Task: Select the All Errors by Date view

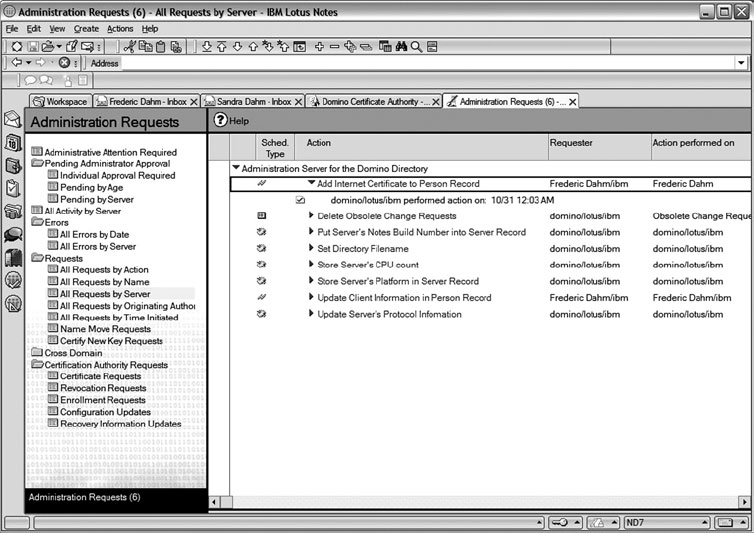Action: [x=94, y=234]
